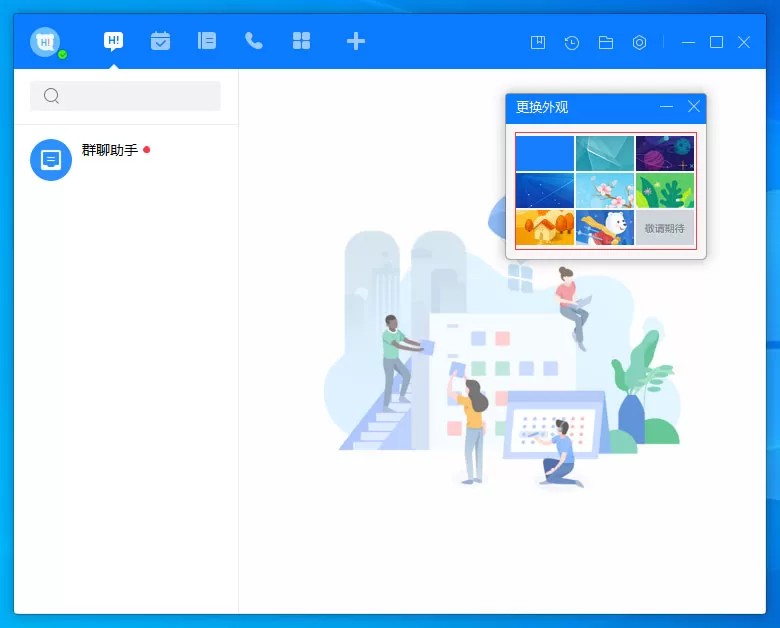Choose the teal geometric skin thumbnail
Image resolution: width=780 pixels, height=628 pixels.
point(605,154)
